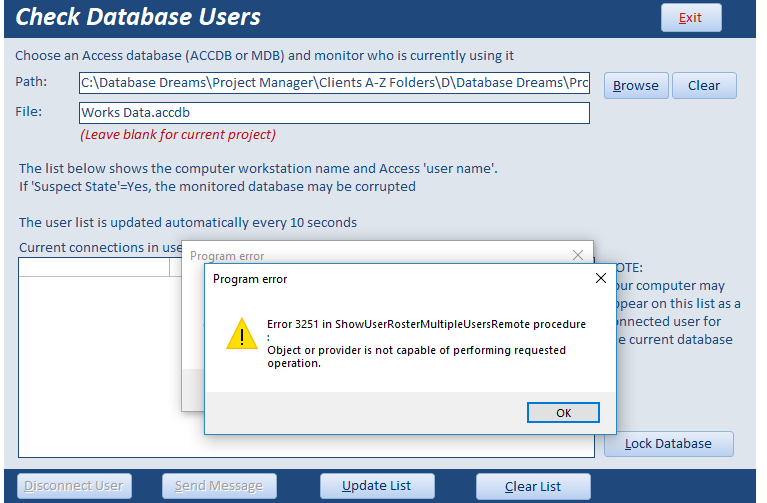Click the yellow warning triangle icon
Image resolution: width=767 pixels, height=503 pixels.
coord(241,333)
